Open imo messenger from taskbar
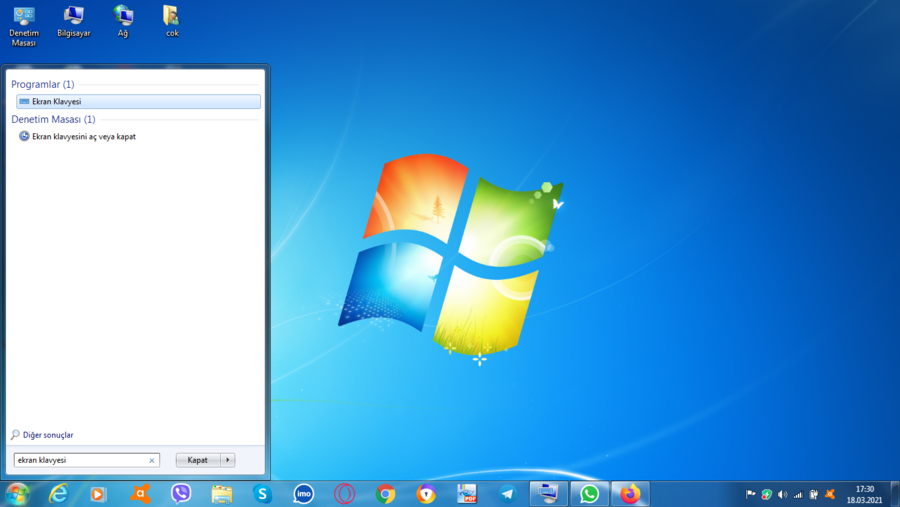The height and width of the screenshot is (507, 900). tap(304, 494)
